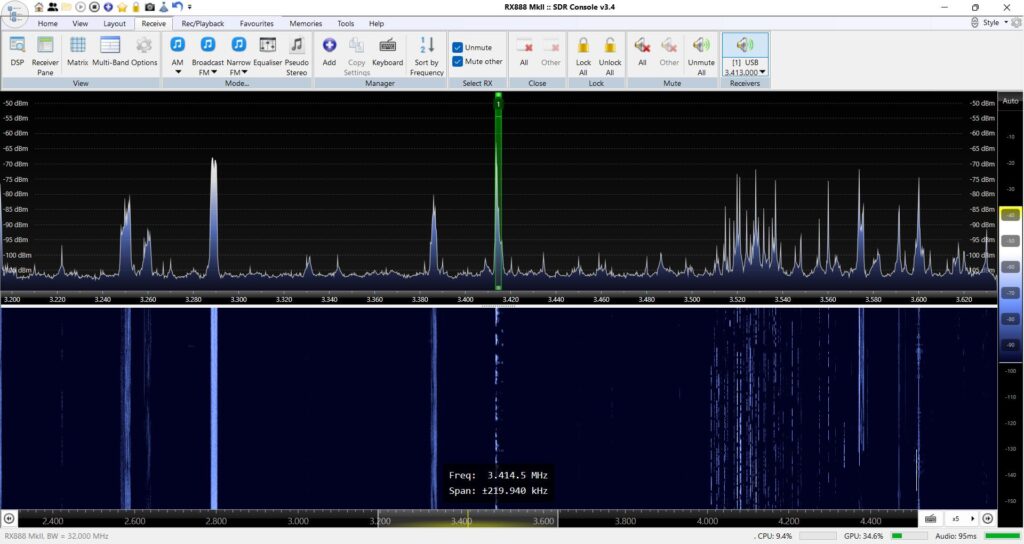Toggle the Unmute checkbox
1024x544 pixels.
pos(458,48)
